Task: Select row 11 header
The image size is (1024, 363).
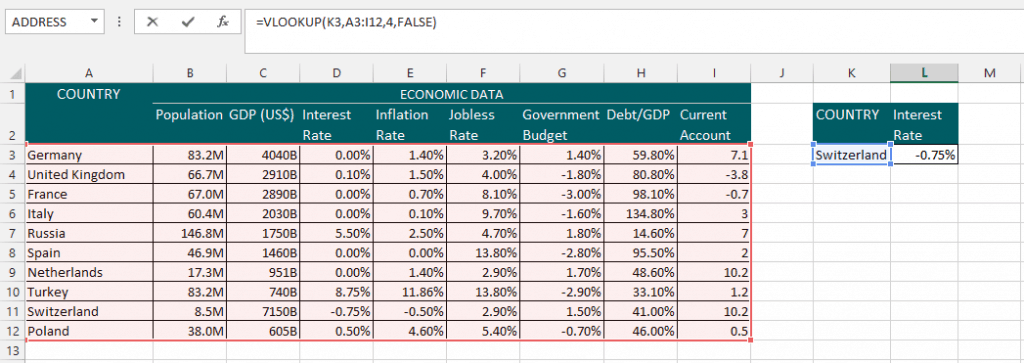Action: [12, 311]
